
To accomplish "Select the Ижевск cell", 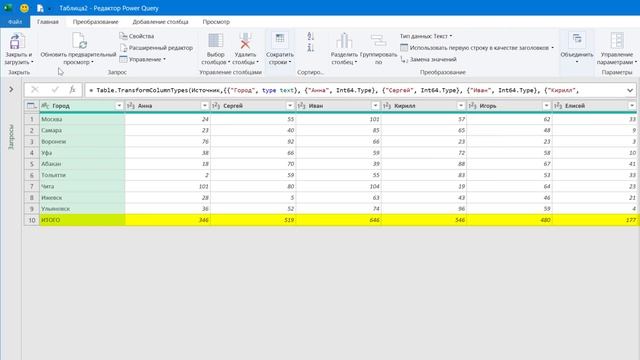I will [x=82, y=198].
